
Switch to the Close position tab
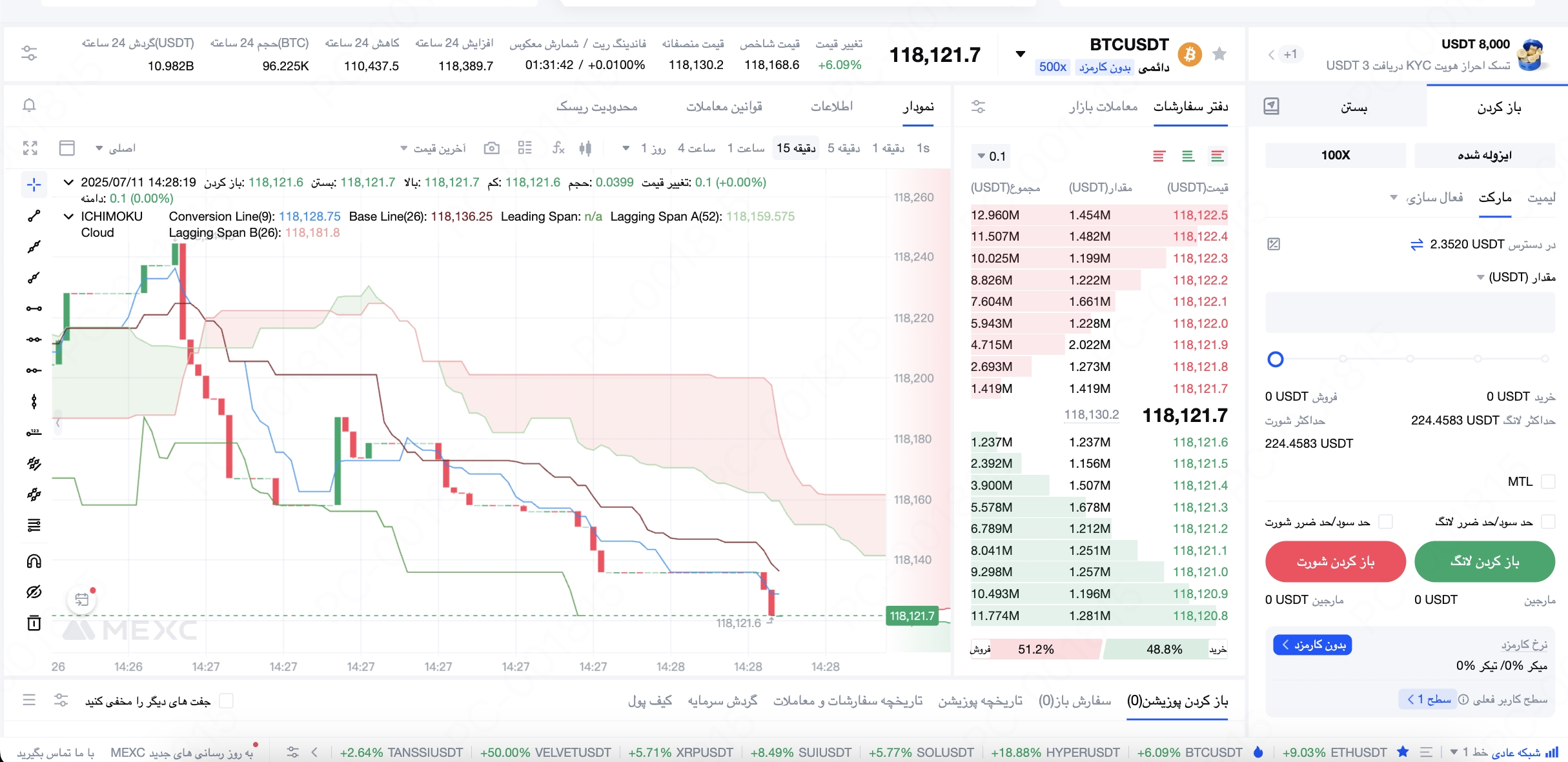[x=1354, y=107]
